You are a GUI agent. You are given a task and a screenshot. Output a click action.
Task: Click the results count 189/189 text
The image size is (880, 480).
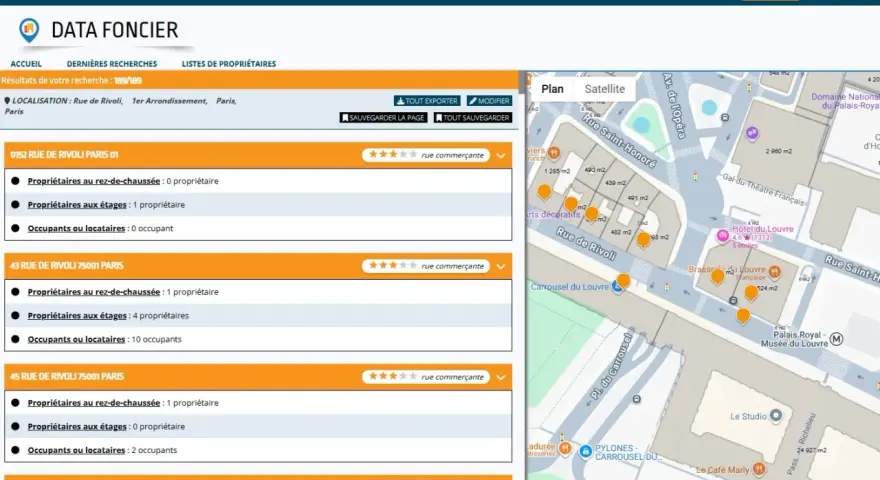tap(128, 81)
